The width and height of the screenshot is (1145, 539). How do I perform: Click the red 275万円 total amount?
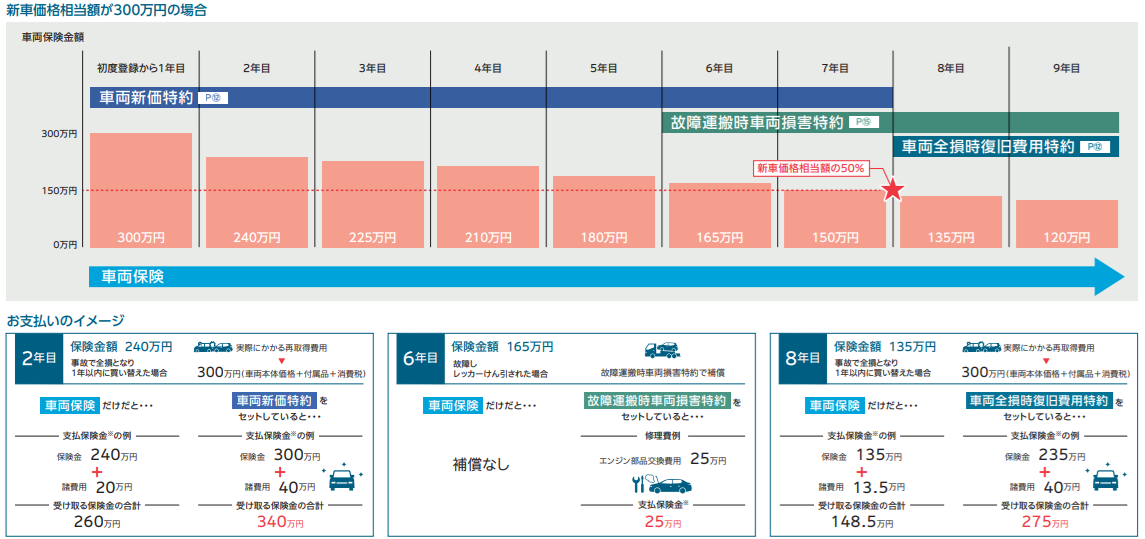[x=1043, y=522]
